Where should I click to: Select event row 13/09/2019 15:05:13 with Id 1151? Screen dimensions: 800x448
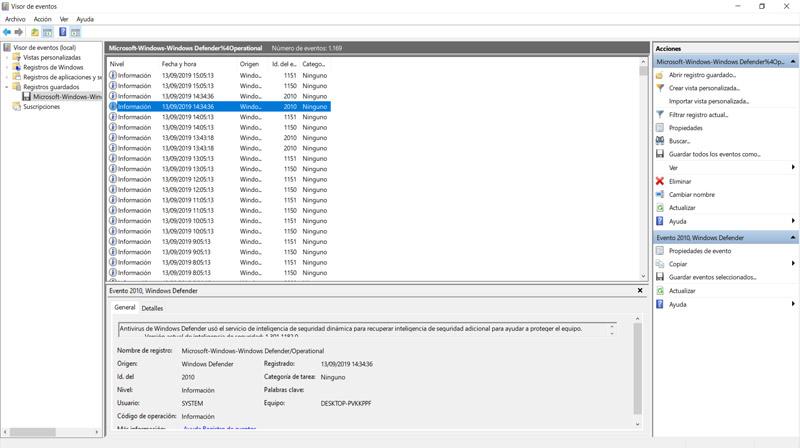pyautogui.click(x=219, y=76)
